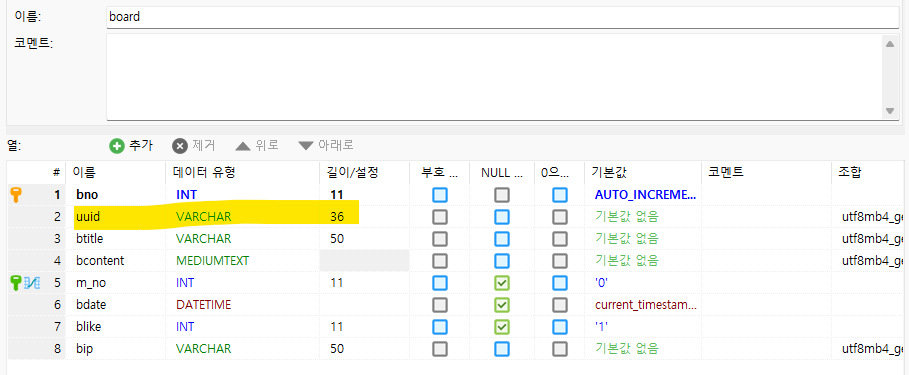Toggle allow NULL checkbox for bcontent

[502, 261]
